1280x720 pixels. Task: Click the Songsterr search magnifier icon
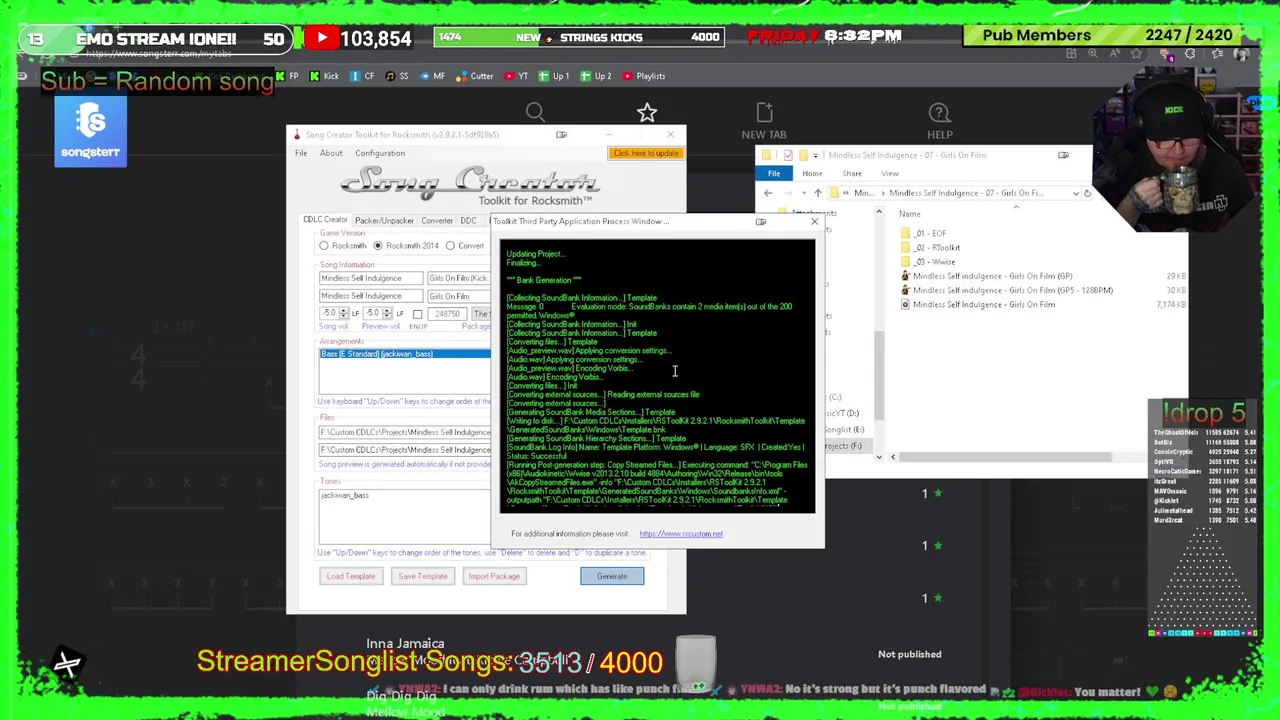(x=535, y=113)
